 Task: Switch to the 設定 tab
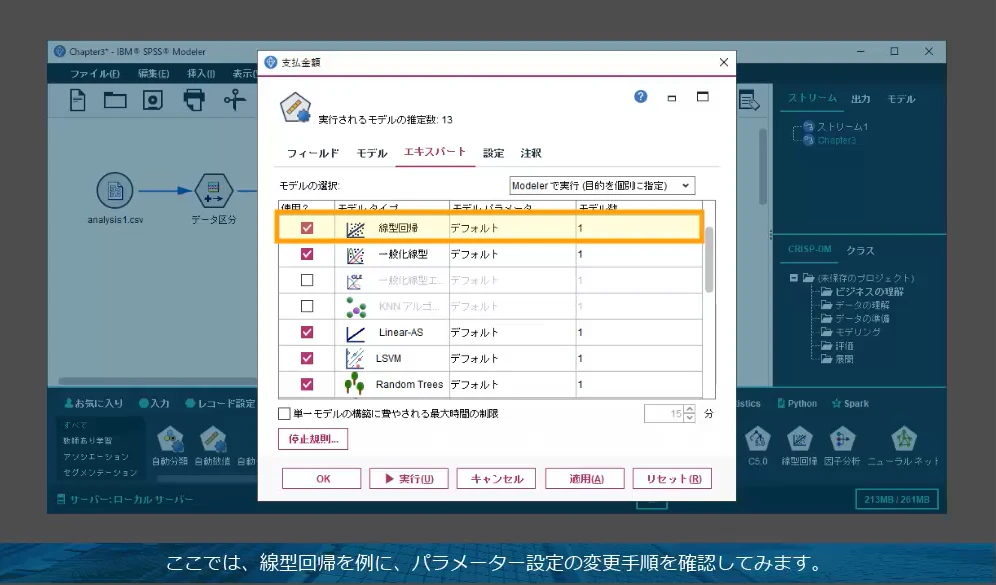494,153
